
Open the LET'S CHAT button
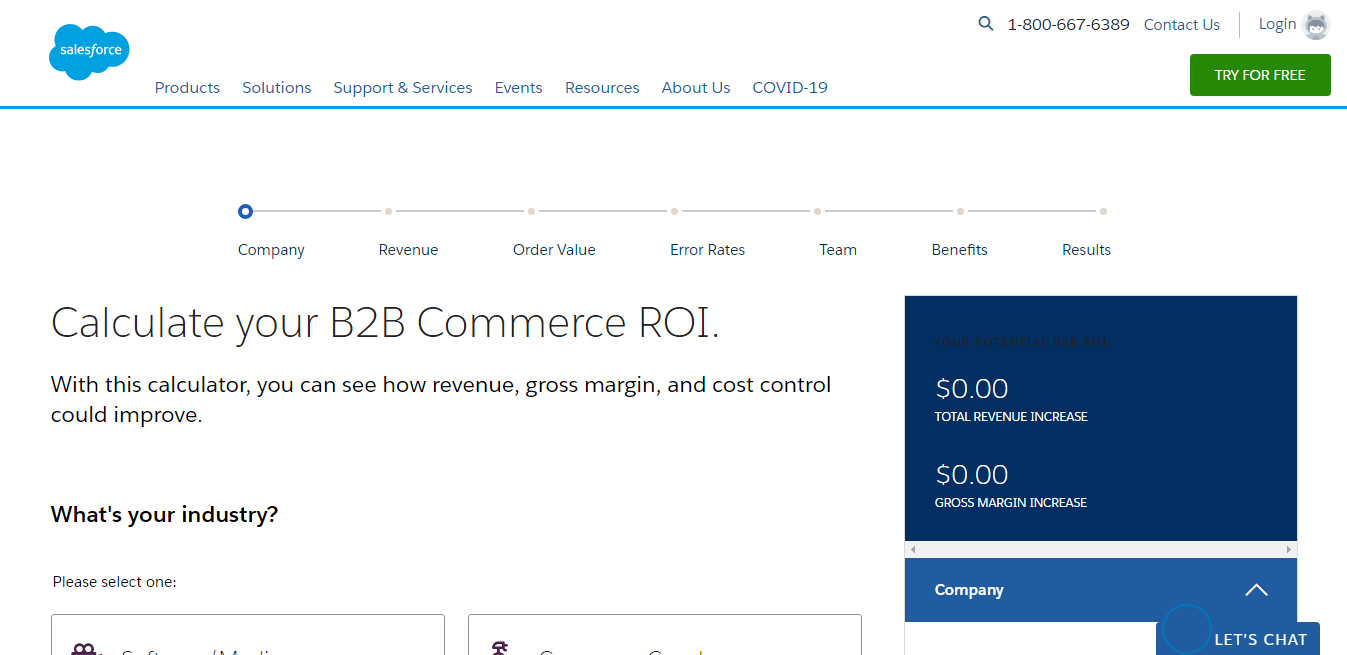pos(1238,638)
